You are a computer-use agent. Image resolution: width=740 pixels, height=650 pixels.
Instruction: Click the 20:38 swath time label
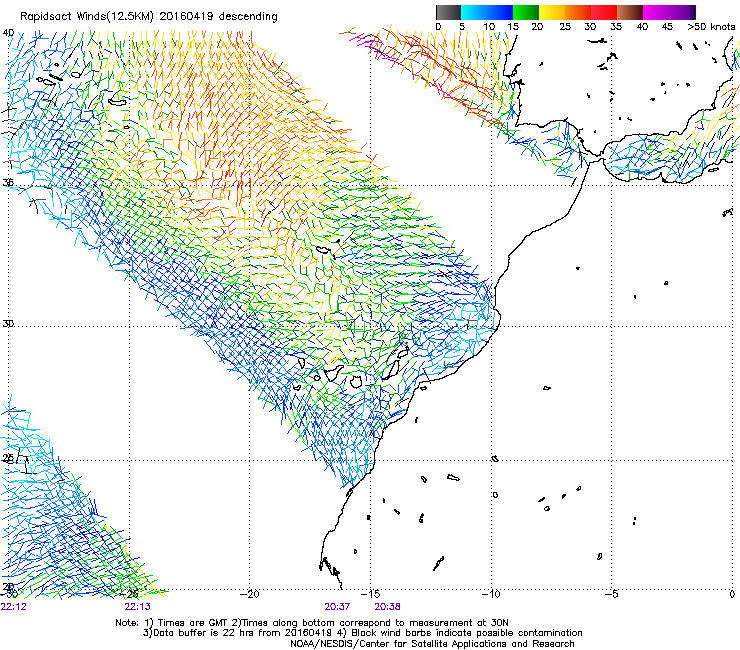click(x=387, y=607)
